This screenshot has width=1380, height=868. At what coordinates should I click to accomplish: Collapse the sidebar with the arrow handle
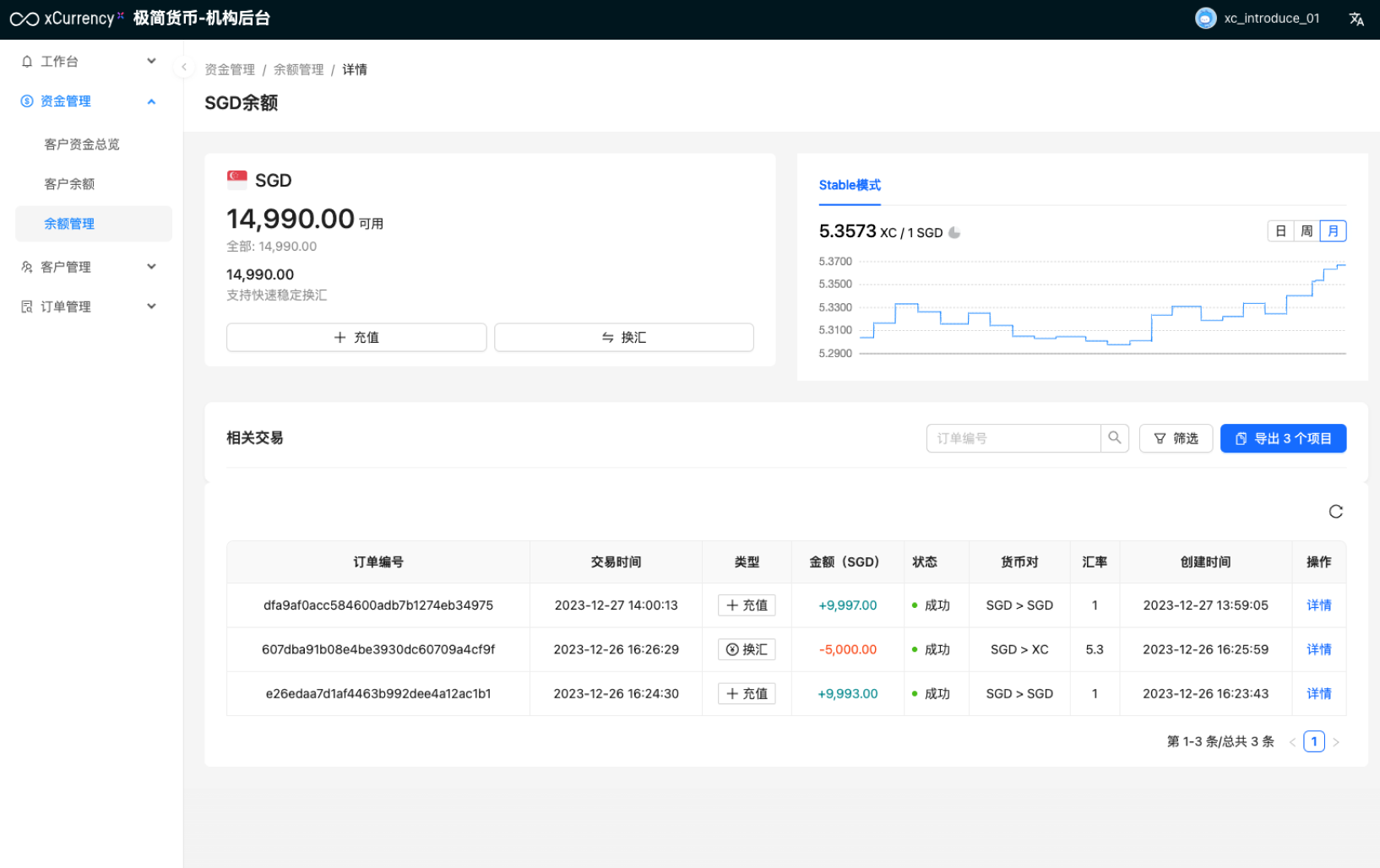pyautogui.click(x=183, y=67)
